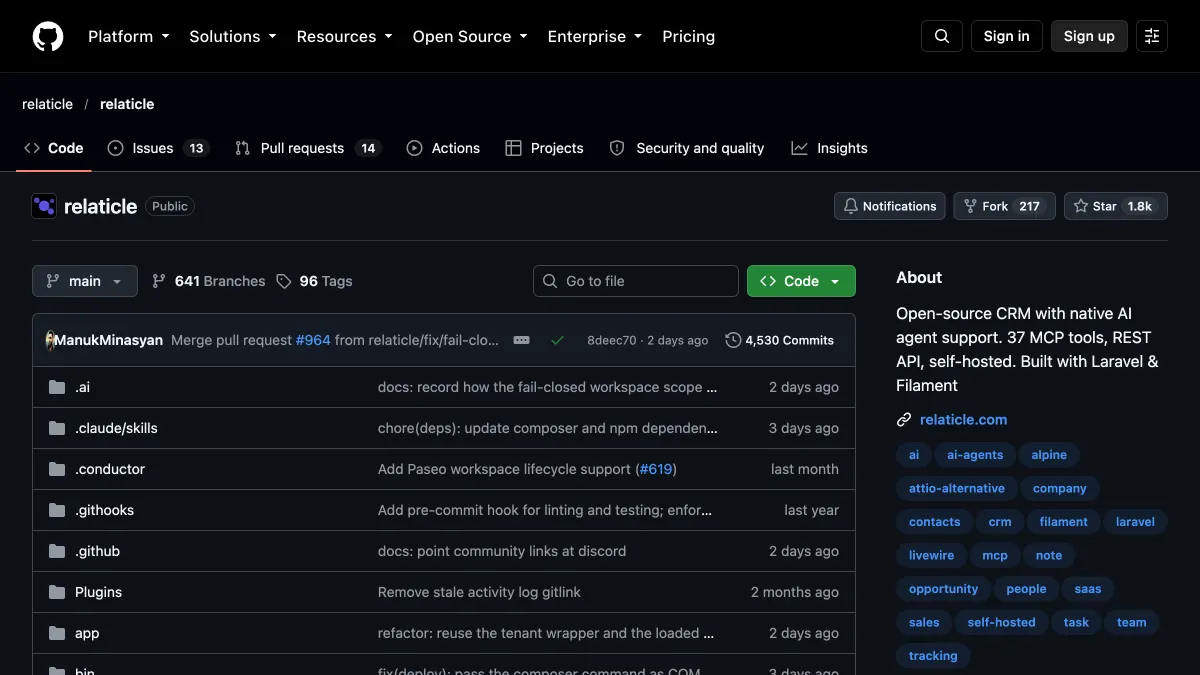Open pull request #964 link
This screenshot has height=675, width=1200.
313,340
